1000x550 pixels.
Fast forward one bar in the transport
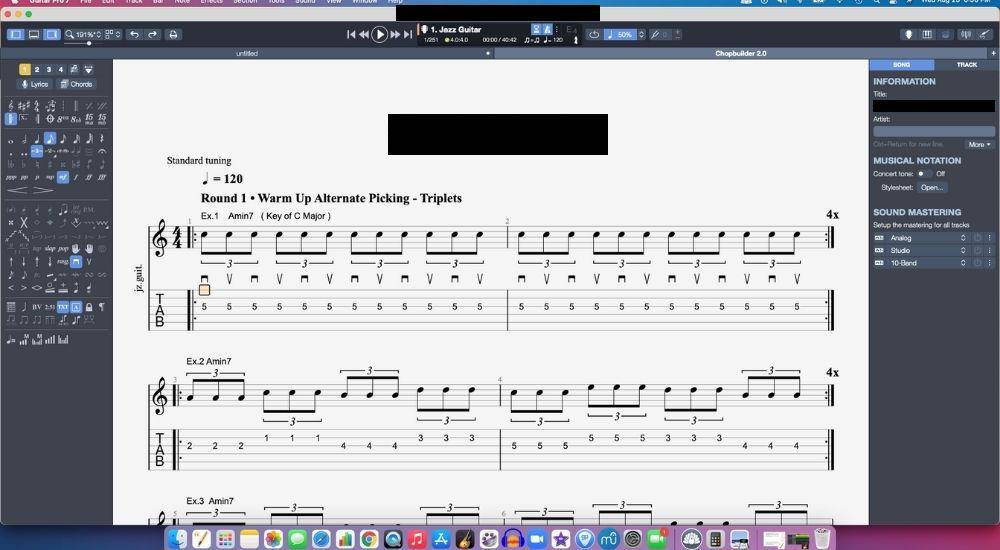click(x=395, y=34)
